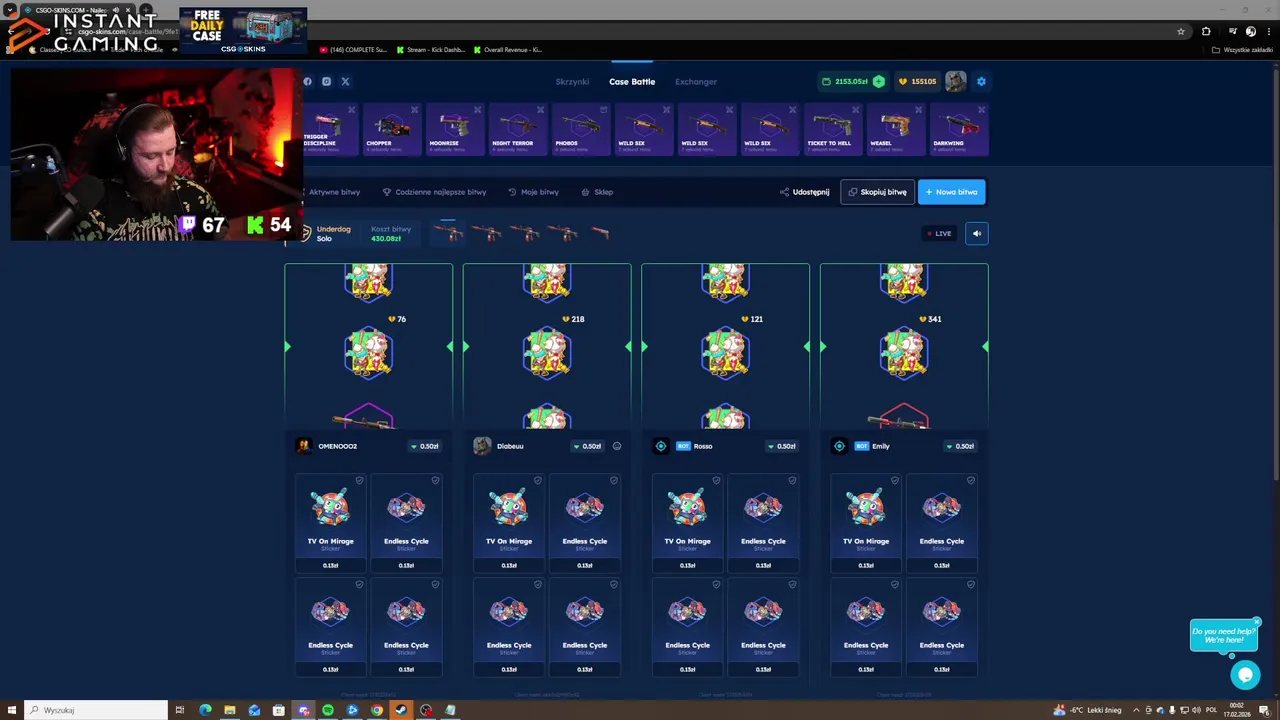This screenshot has width=1280, height=720.
Task: Open the user avatar profile picture
Action: (x=956, y=82)
